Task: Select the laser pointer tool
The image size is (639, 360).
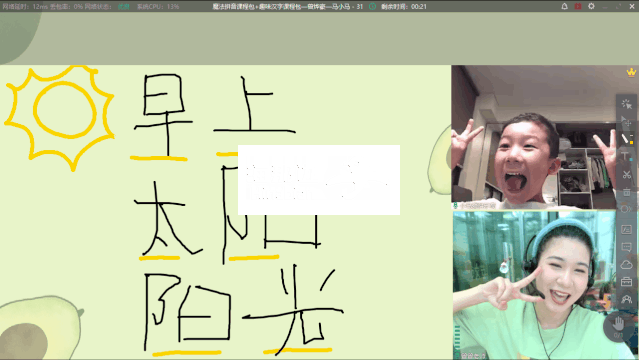Action: point(627,104)
